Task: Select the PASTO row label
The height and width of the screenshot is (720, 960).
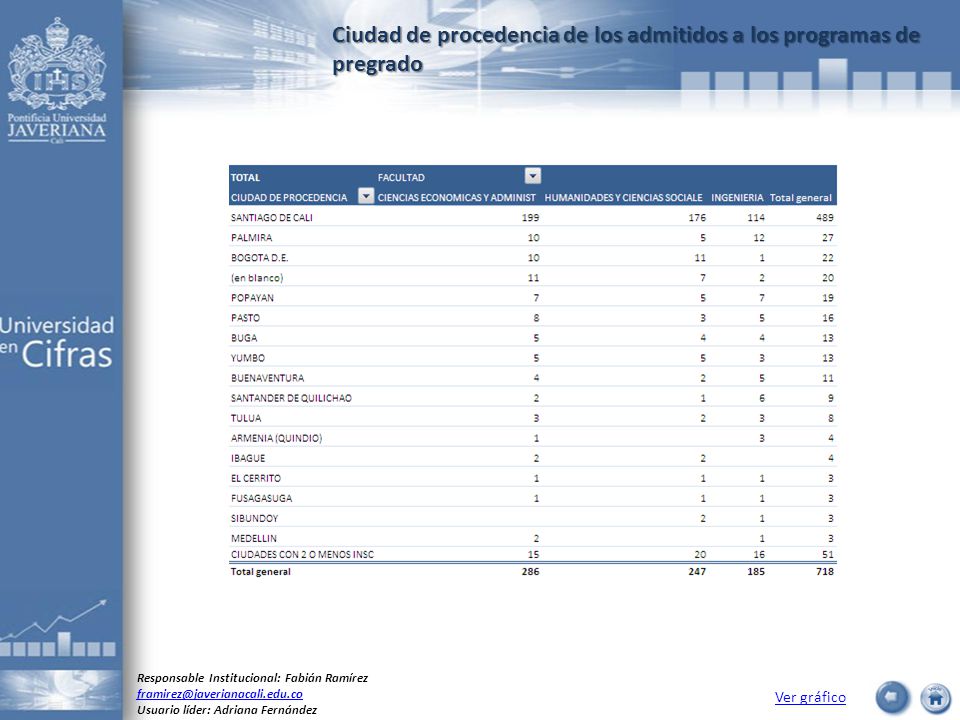Action: click(245, 318)
